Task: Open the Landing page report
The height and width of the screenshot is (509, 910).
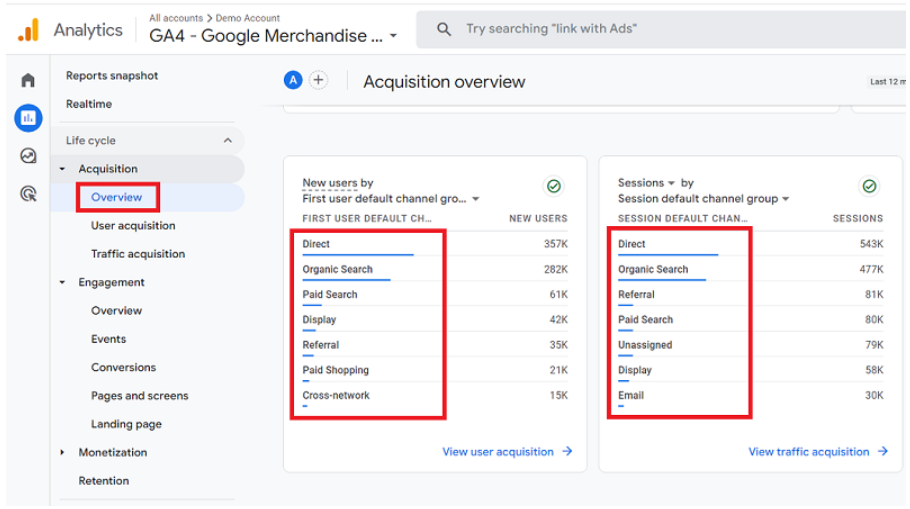Action: point(127,424)
